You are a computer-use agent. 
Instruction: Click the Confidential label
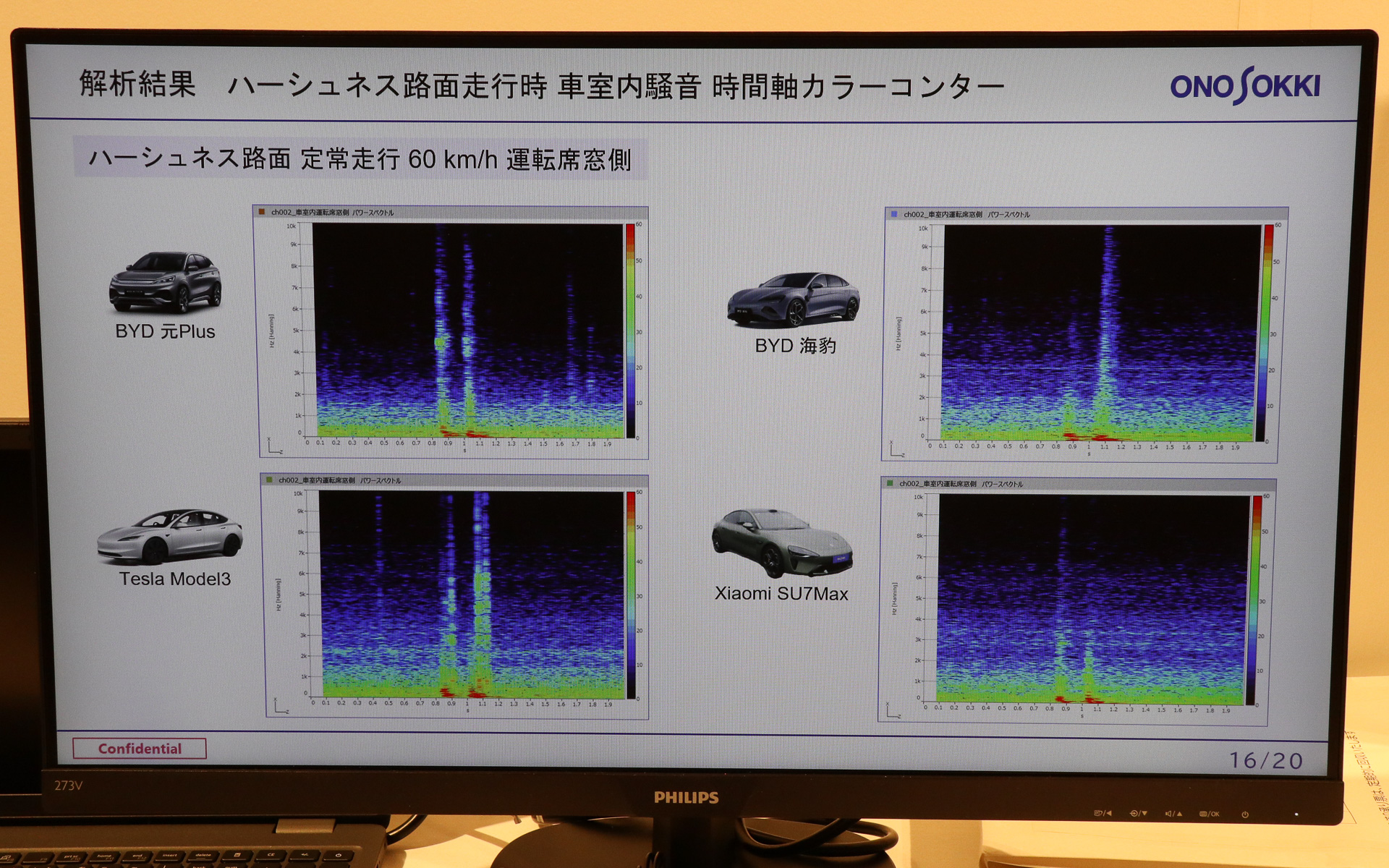coord(140,749)
